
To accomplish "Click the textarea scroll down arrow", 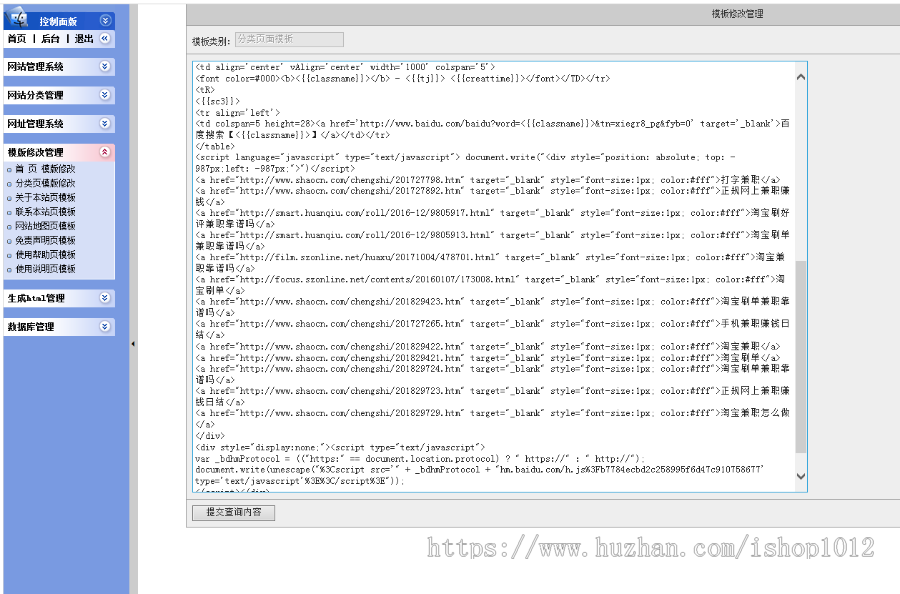I will tap(801, 476).
